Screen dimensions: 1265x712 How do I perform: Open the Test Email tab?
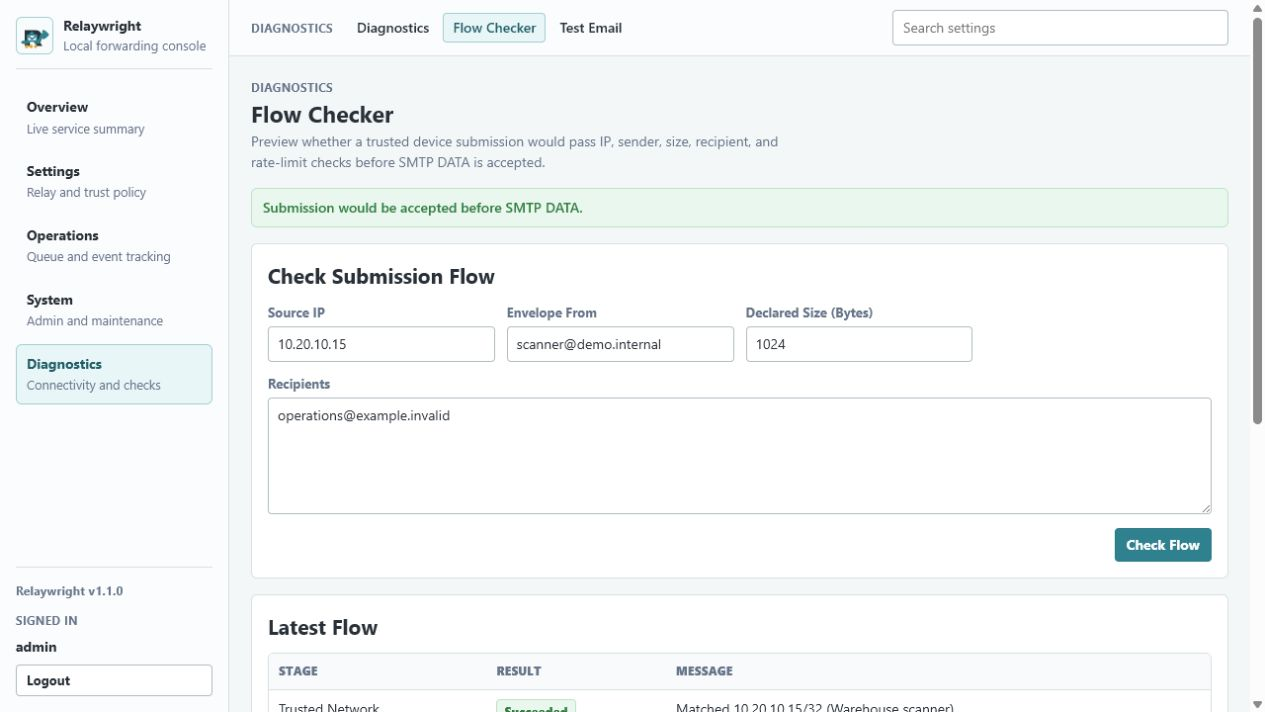click(x=591, y=28)
